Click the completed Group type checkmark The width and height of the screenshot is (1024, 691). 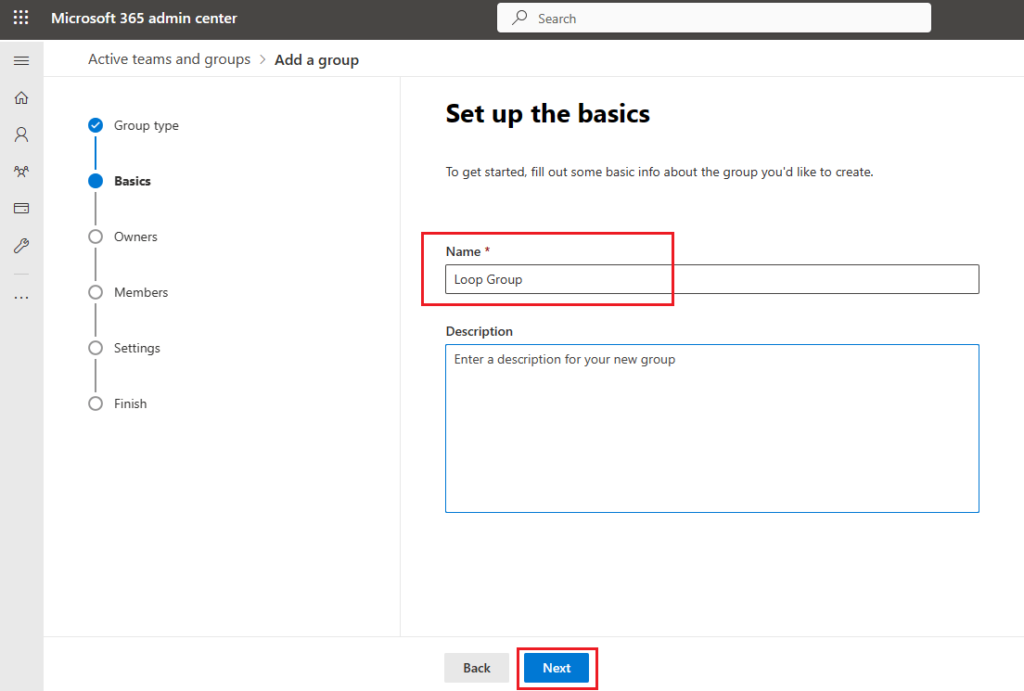95,125
